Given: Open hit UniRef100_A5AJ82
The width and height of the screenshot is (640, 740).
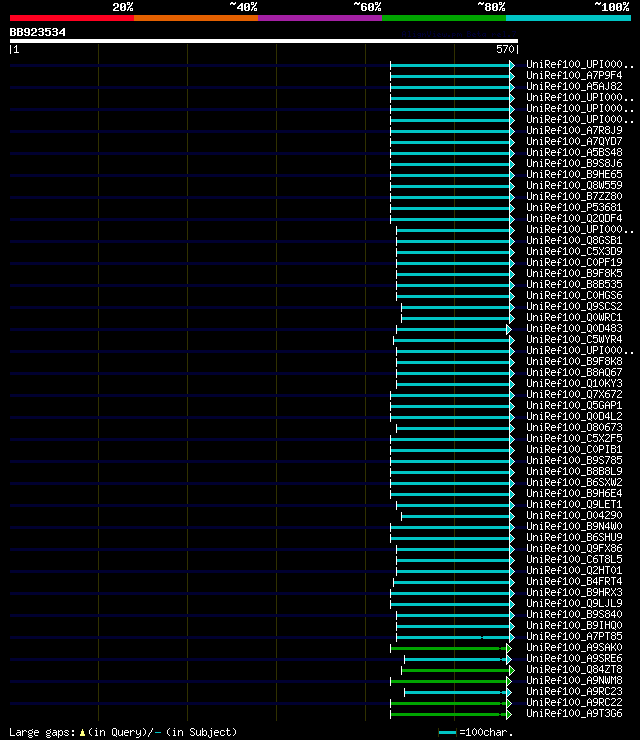Looking at the screenshot, I should click(x=574, y=87).
